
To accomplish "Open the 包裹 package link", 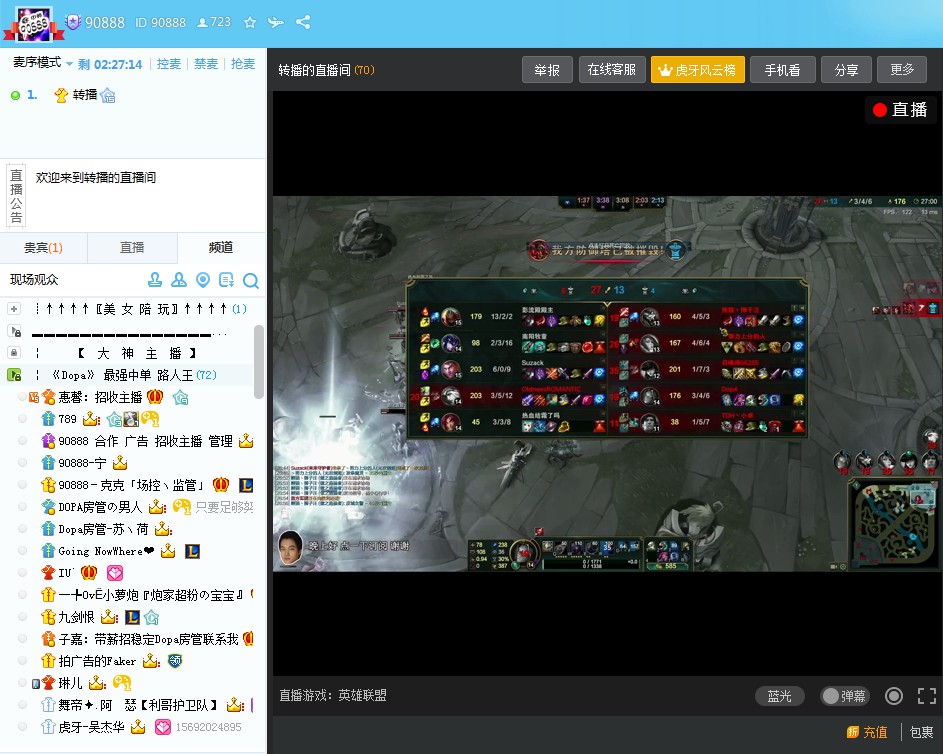I will click(921, 732).
